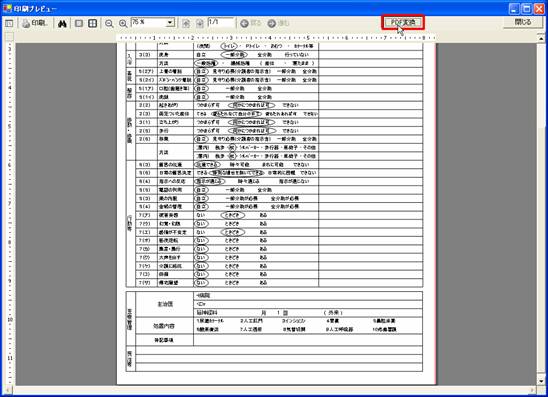Click the 閉じる close button
Image resolution: width=548 pixels, height=397 pixels.
[x=523, y=22]
